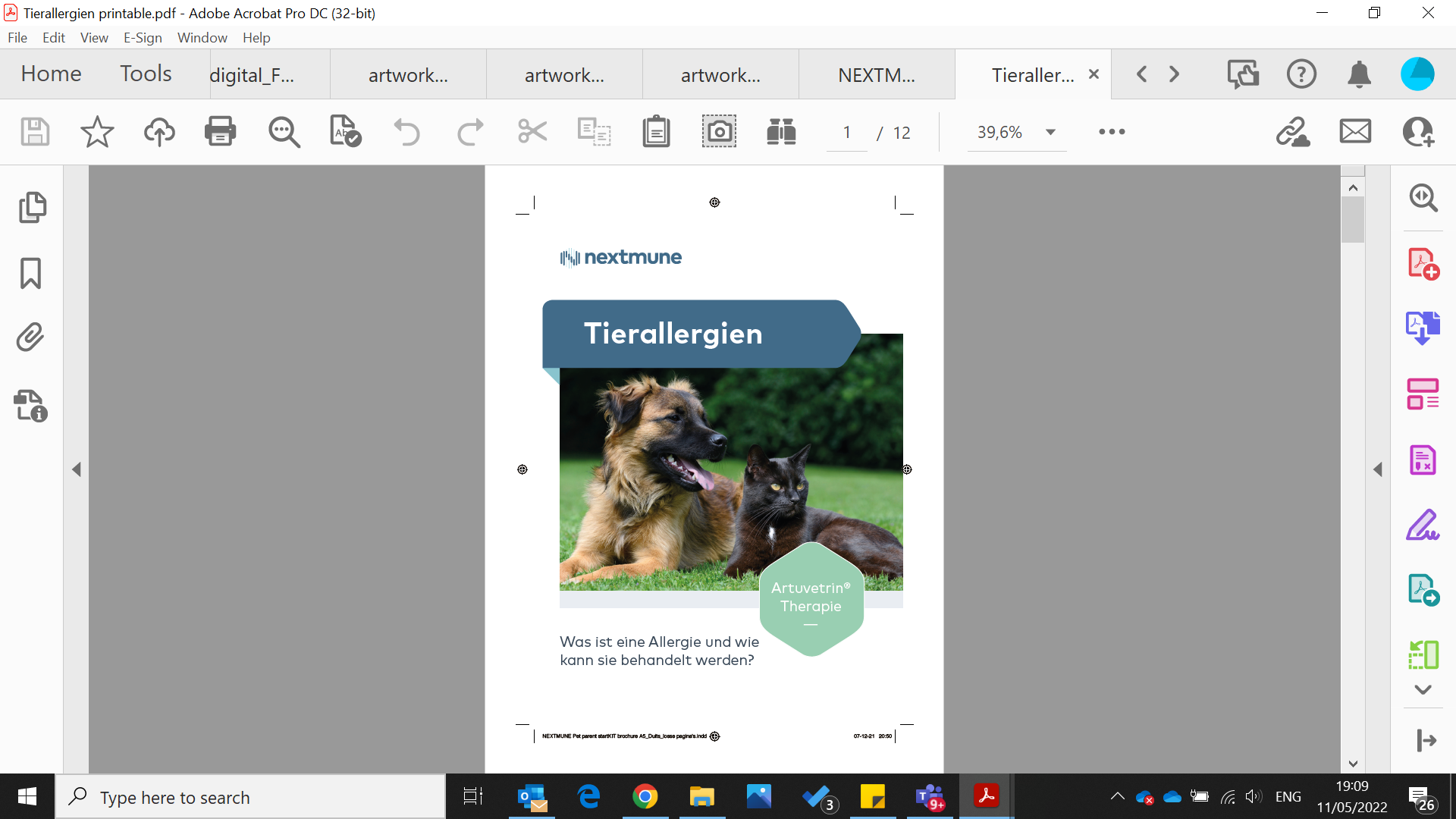
Task: Open the Attachments paperclip panel
Action: (x=30, y=337)
